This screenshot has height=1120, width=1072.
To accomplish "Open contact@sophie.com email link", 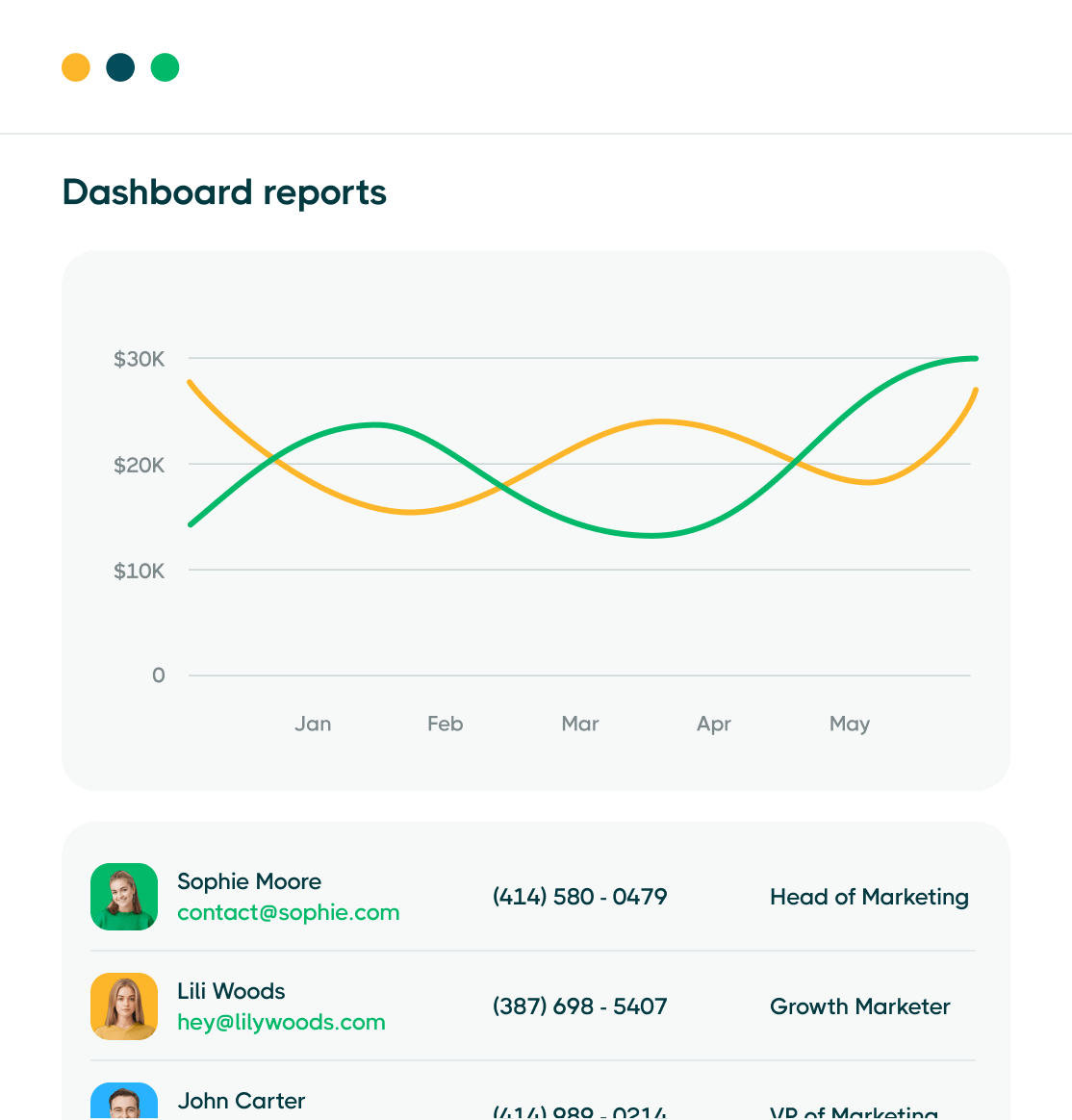I will (288, 912).
